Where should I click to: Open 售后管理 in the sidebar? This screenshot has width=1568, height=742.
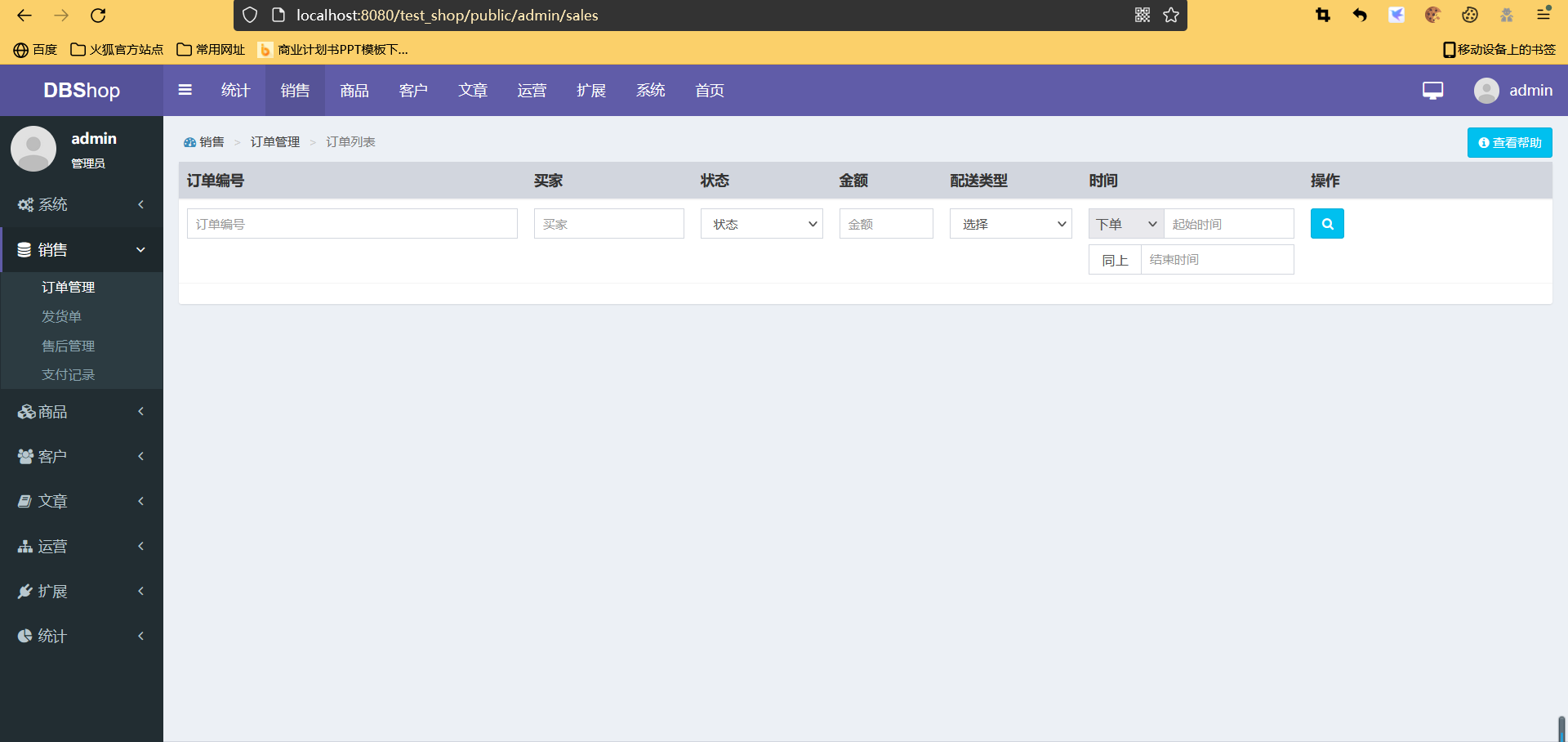pos(68,346)
